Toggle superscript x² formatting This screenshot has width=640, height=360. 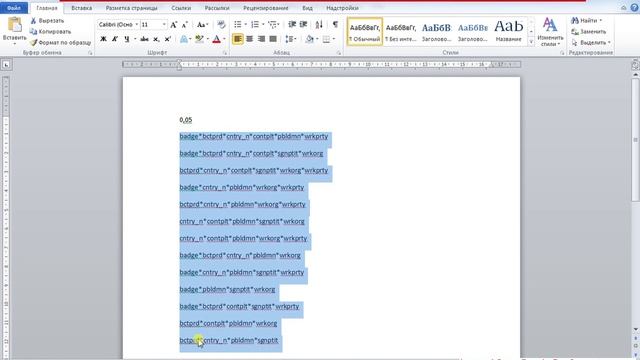tap(167, 39)
